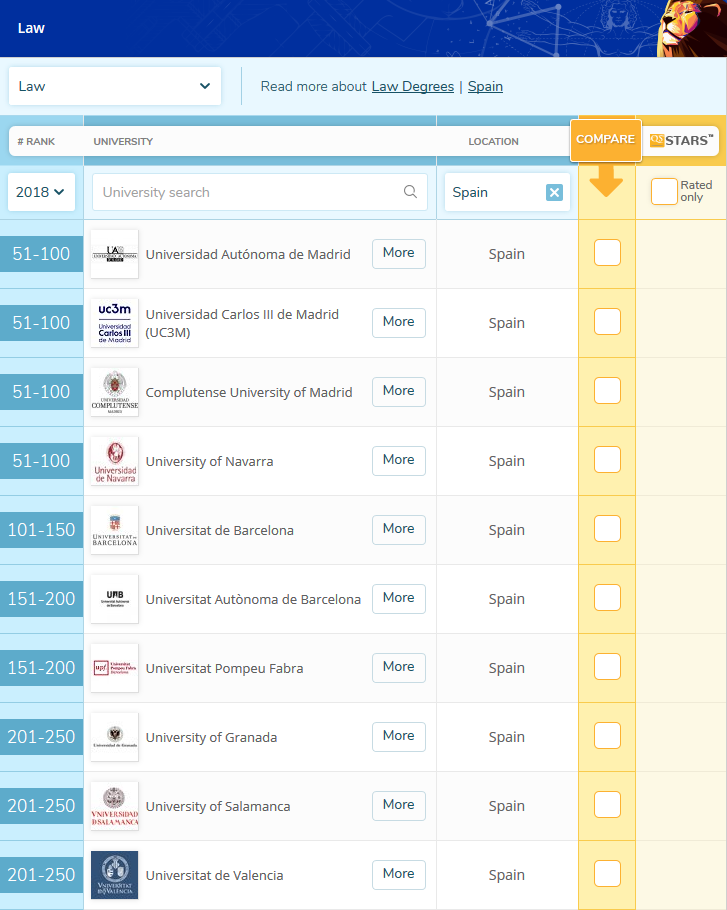Viewport: 727px width, 910px height.
Task: Check compare for University of Salamanca
Action: 607,805
